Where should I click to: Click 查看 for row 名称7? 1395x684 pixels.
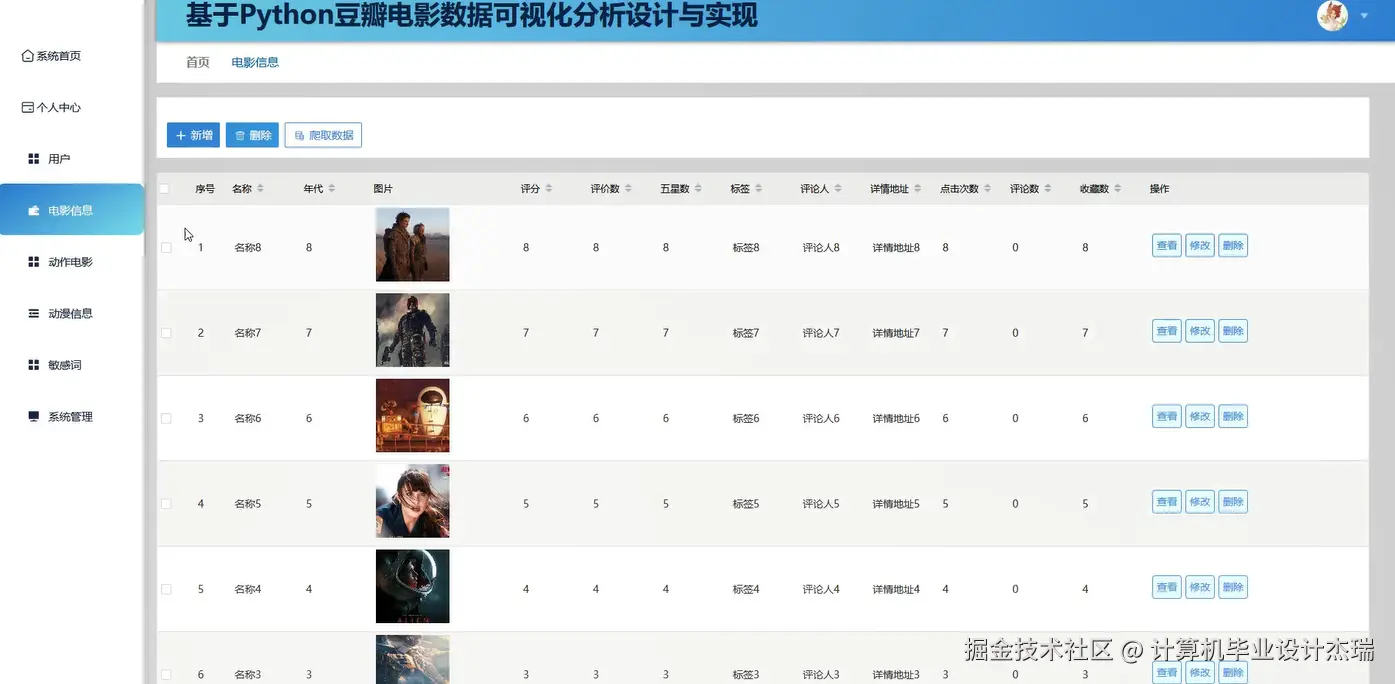(1167, 331)
